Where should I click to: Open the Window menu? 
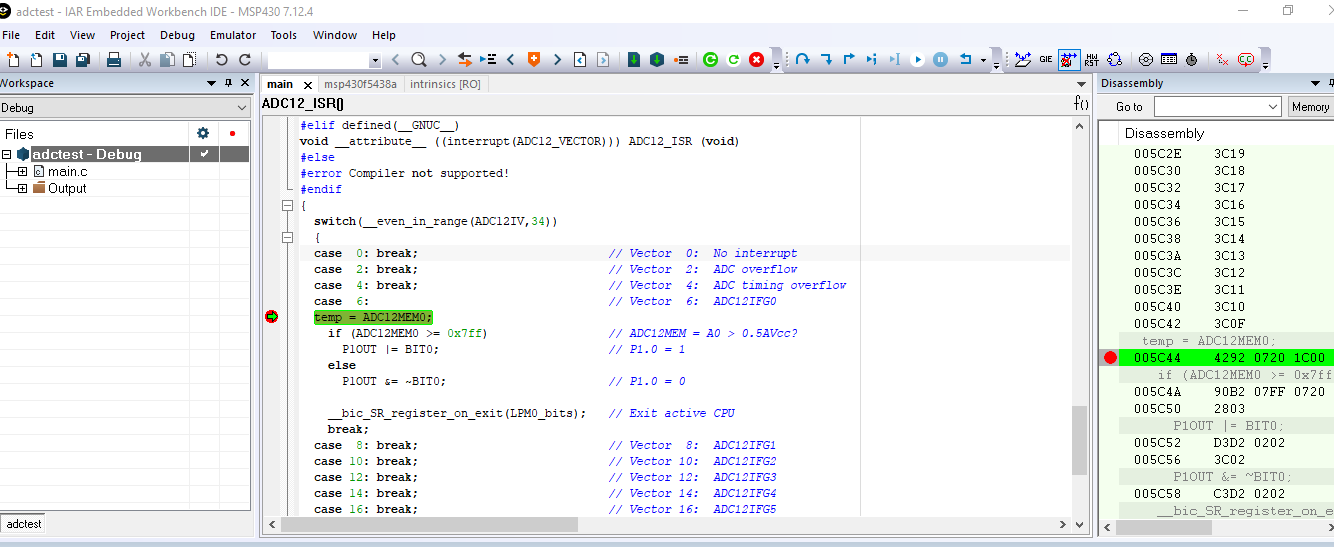pyautogui.click(x=335, y=35)
